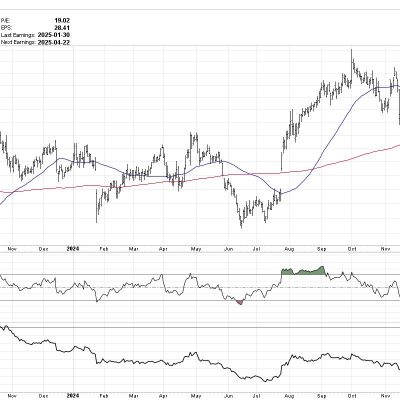400x400 pixels.
Task: Click the June price low bar
Action: [x=241, y=221]
